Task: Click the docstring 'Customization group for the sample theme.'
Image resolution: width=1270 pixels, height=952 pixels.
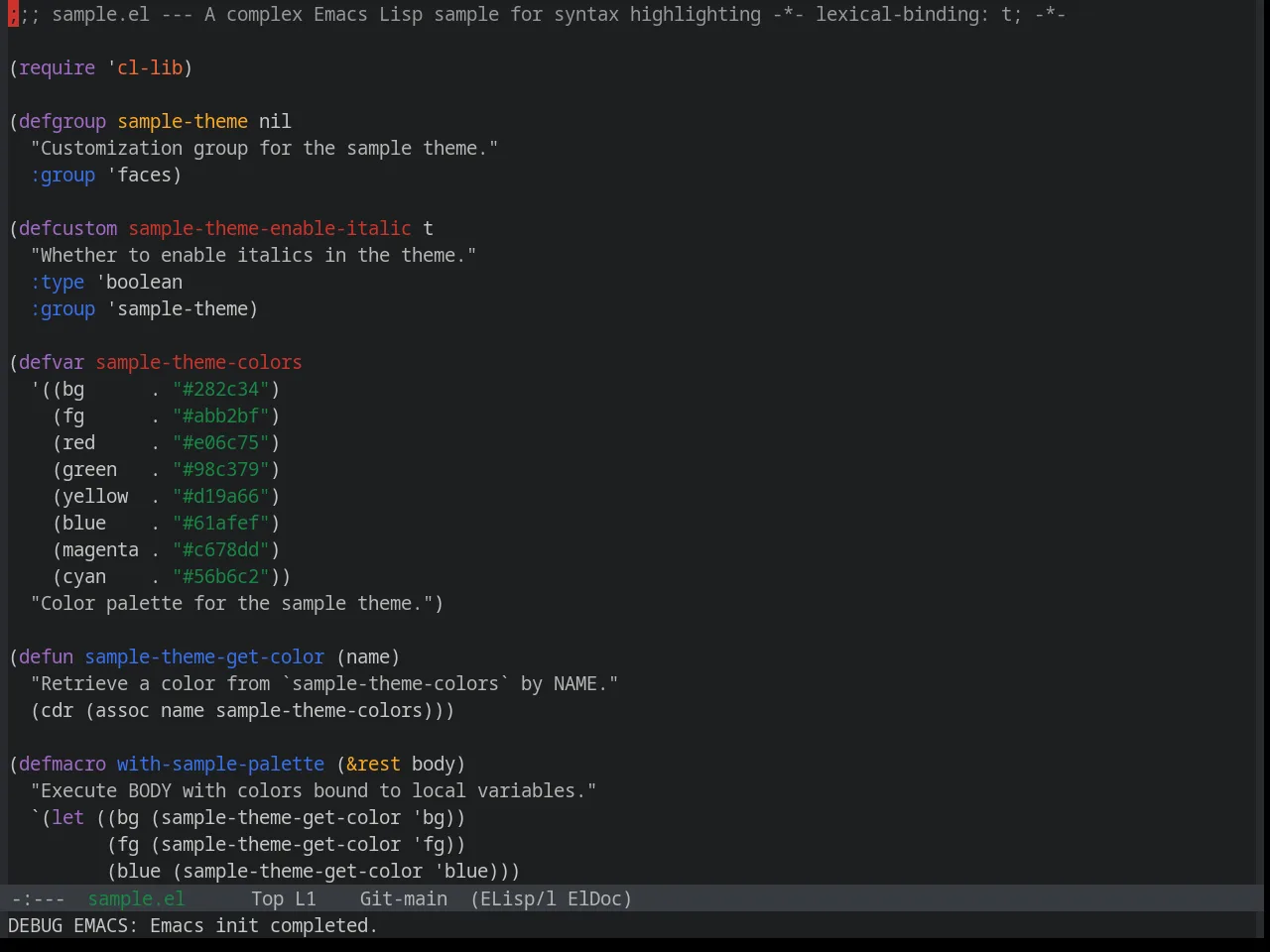Action: pyautogui.click(x=265, y=148)
